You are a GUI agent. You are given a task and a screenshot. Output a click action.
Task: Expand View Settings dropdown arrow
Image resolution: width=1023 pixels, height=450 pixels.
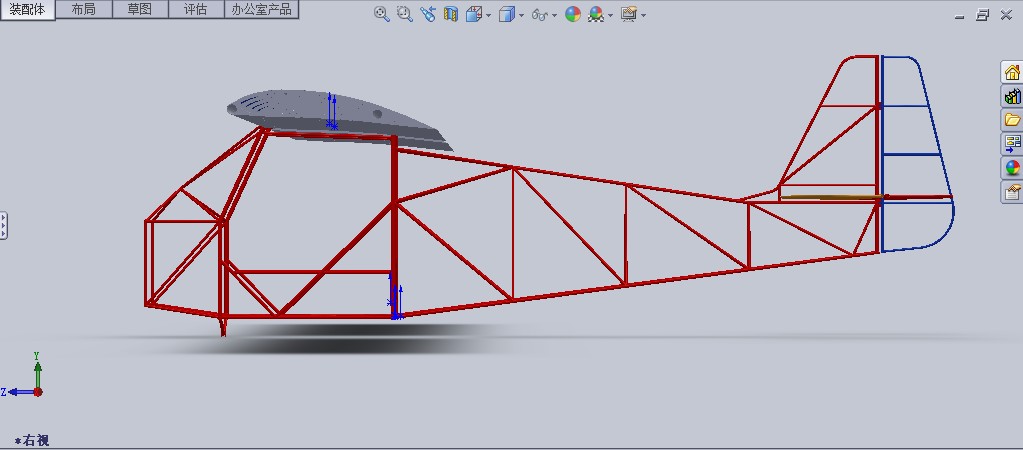pyautogui.click(x=643, y=16)
